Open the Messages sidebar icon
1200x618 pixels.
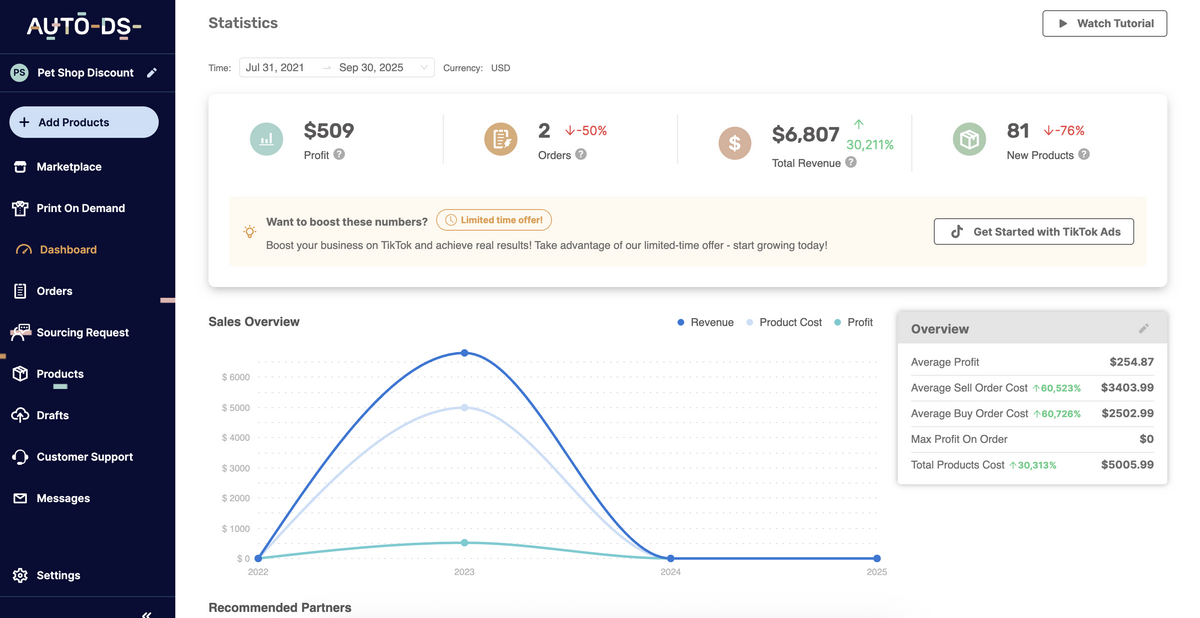pyautogui.click(x=20, y=497)
